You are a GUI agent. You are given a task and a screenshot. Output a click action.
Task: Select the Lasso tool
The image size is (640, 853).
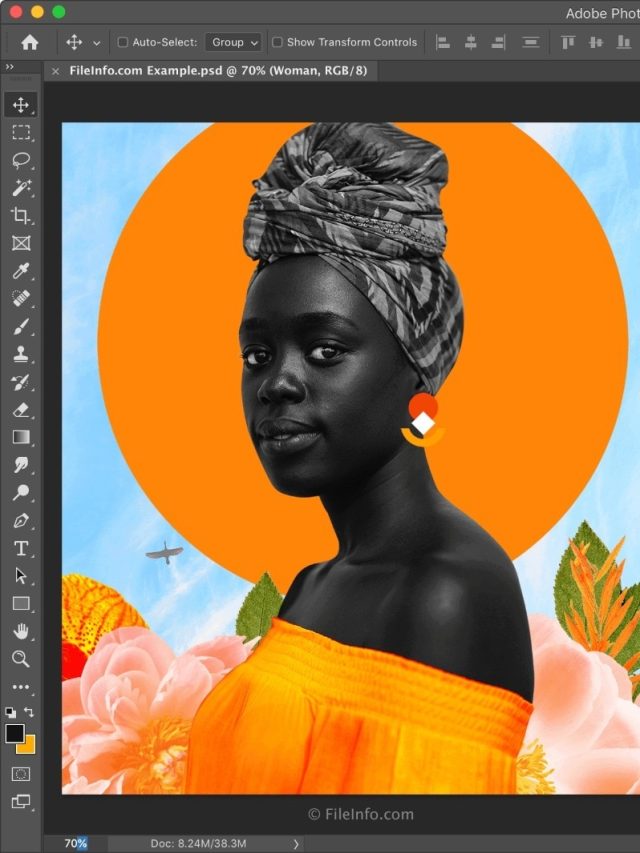(21, 160)
